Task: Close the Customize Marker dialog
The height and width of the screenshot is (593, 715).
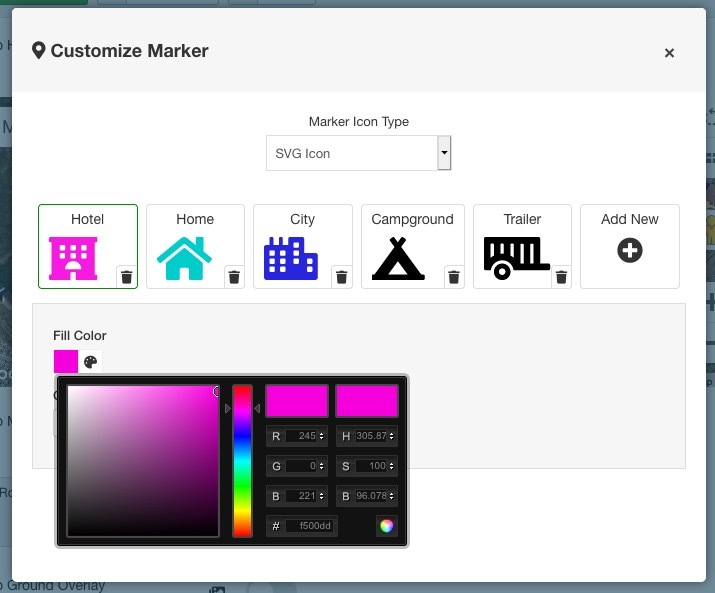Action: tap(669, 53)
